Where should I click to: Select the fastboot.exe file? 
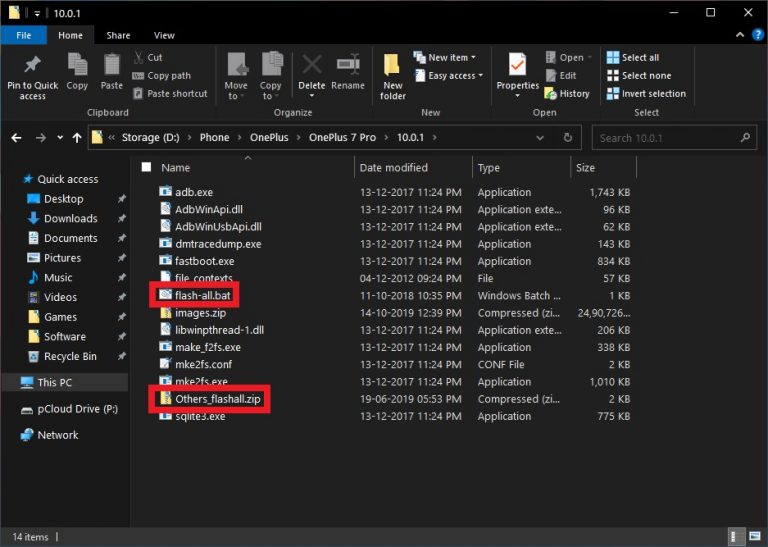[x=204, y=261]
